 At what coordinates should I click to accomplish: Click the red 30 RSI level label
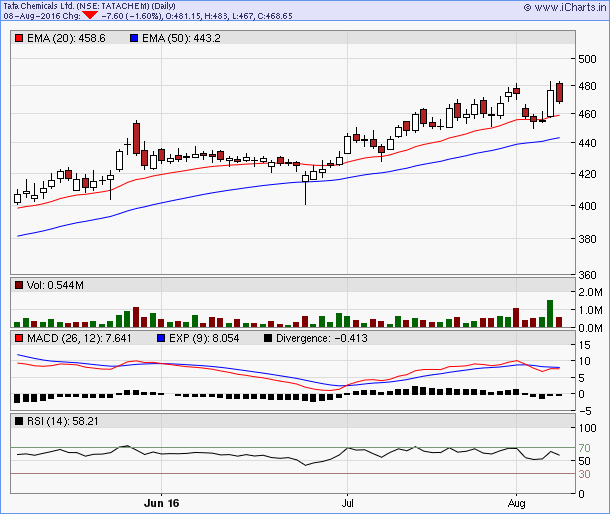[x=584, y=474]
